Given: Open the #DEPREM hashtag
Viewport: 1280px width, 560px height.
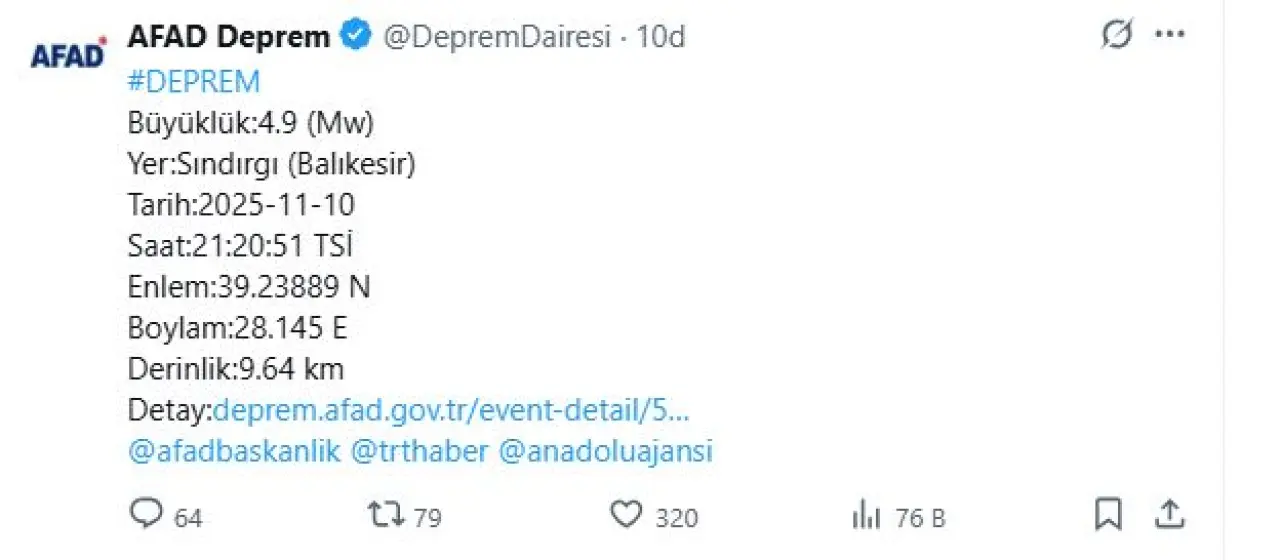Looking at the screenshot, I should [x=194, y=81].
